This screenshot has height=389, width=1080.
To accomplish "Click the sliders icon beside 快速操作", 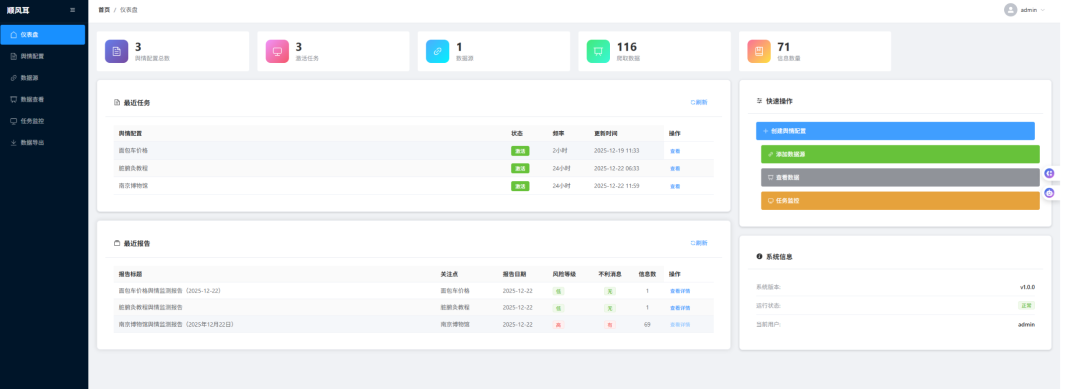I will tap(759, 101).
